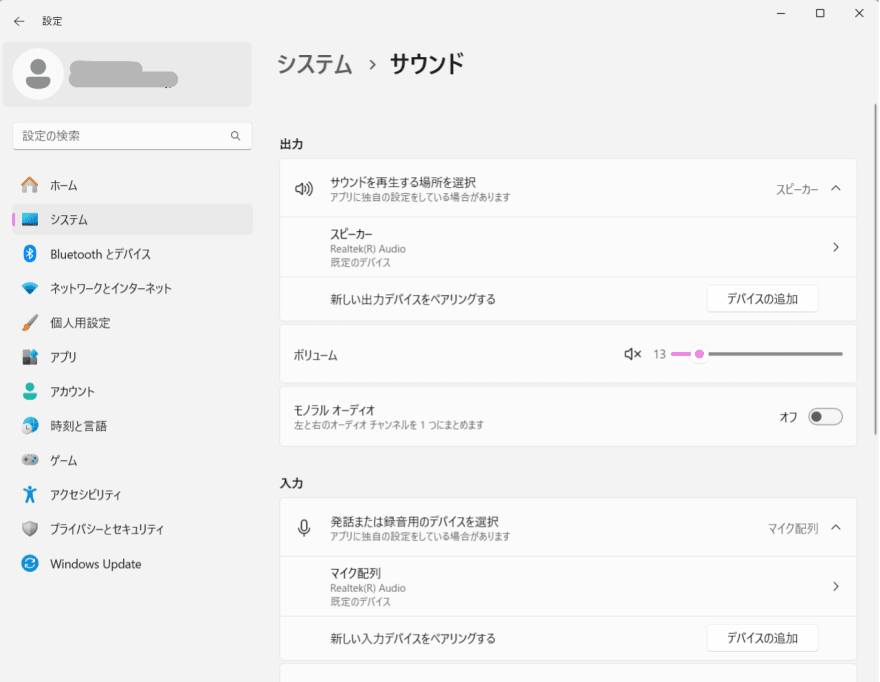
Task: Click the Bluetooth とデバイス icon
Action: coord(30,254)
